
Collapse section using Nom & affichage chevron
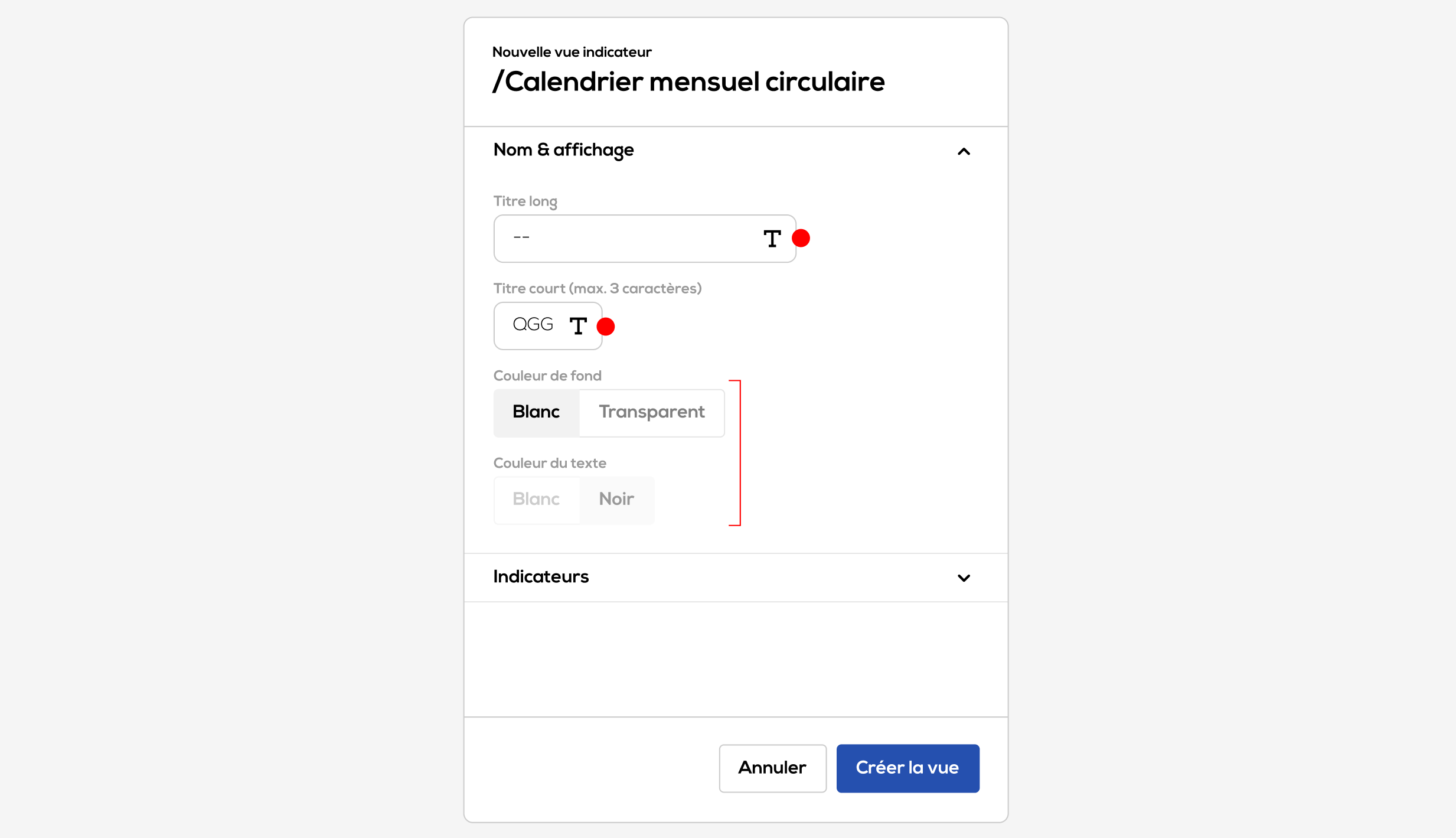coord(964,152)
